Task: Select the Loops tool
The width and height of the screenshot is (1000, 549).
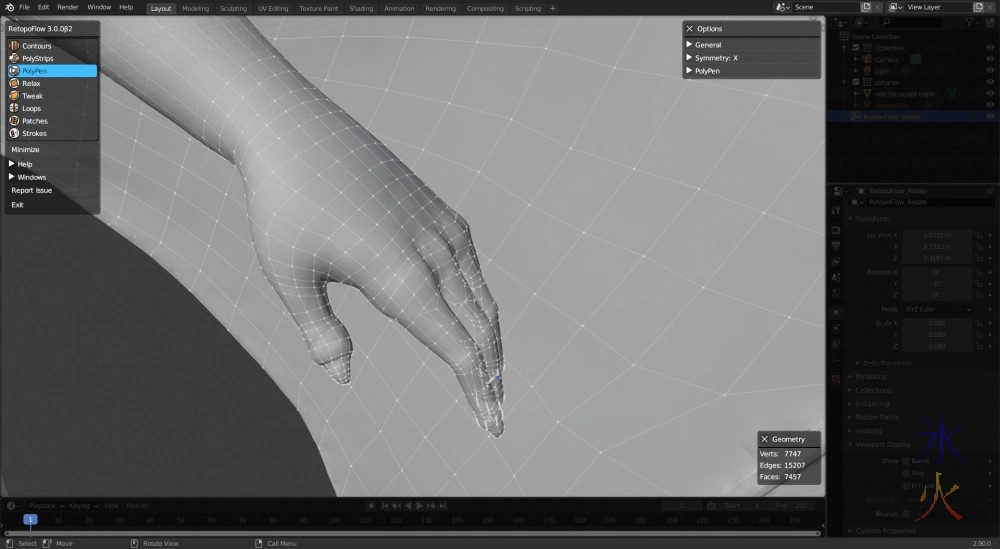Action: tap(31, 108)
